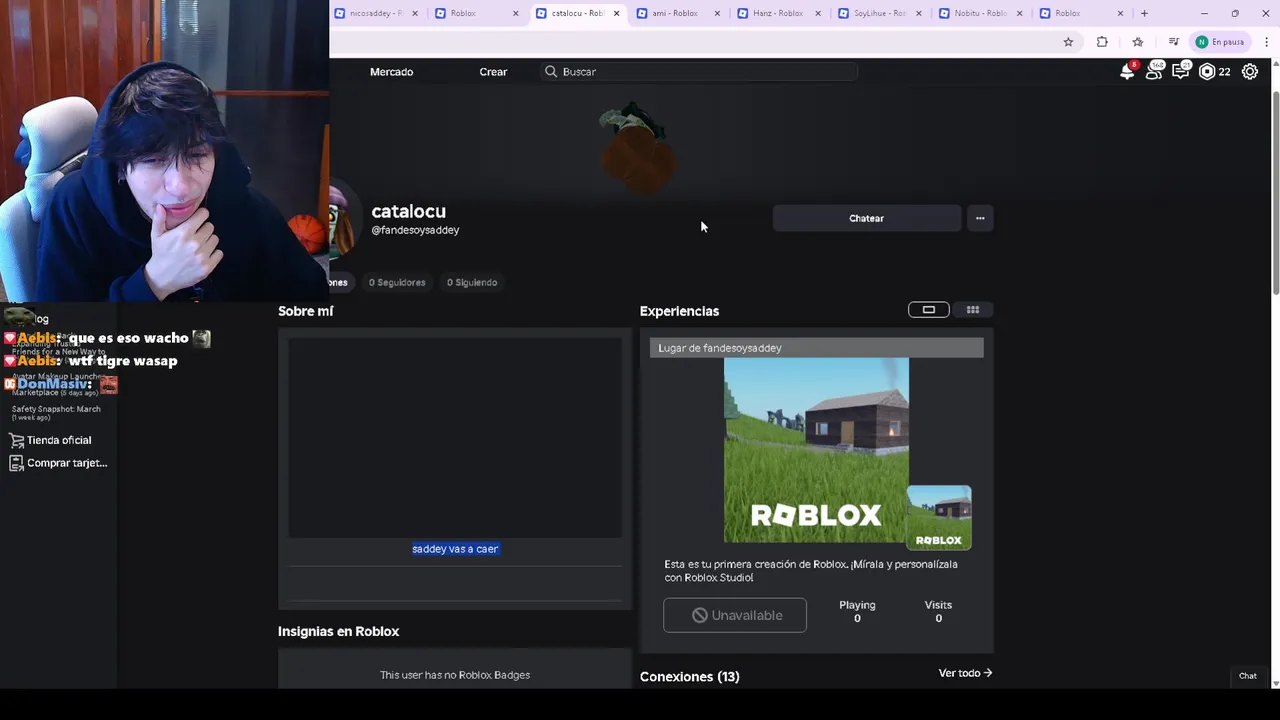This screenshot has height=720, width=1280.
Task: Open the Roblox notifications bell
Action: (1128, 71)
